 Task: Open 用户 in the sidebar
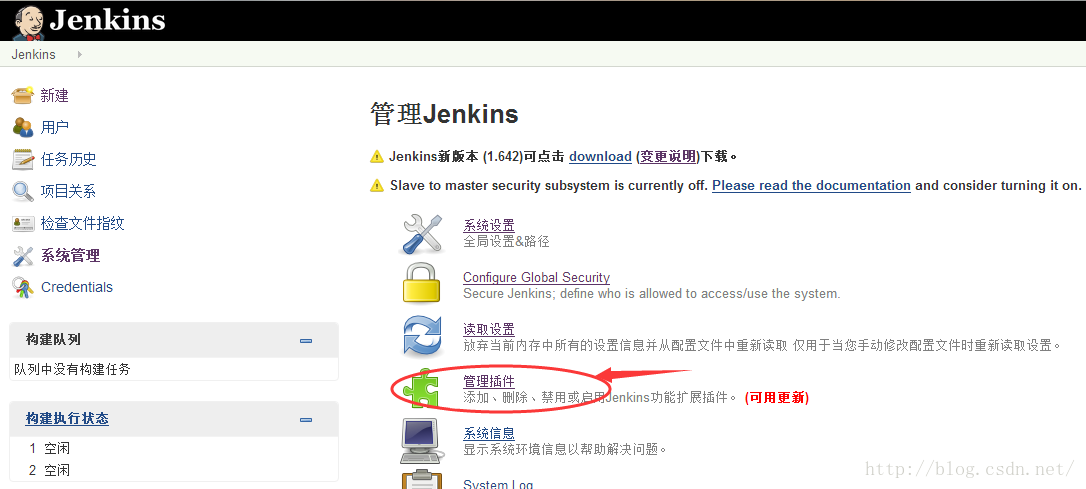55,127
